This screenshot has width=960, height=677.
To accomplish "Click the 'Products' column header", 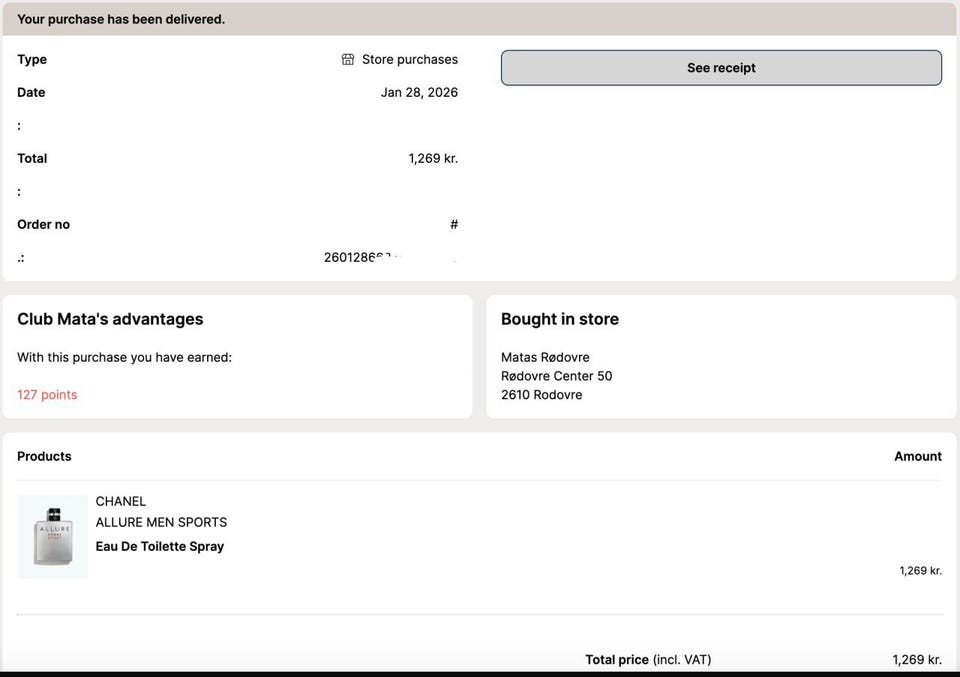I will pyautogui.click(x=44, y=456).
